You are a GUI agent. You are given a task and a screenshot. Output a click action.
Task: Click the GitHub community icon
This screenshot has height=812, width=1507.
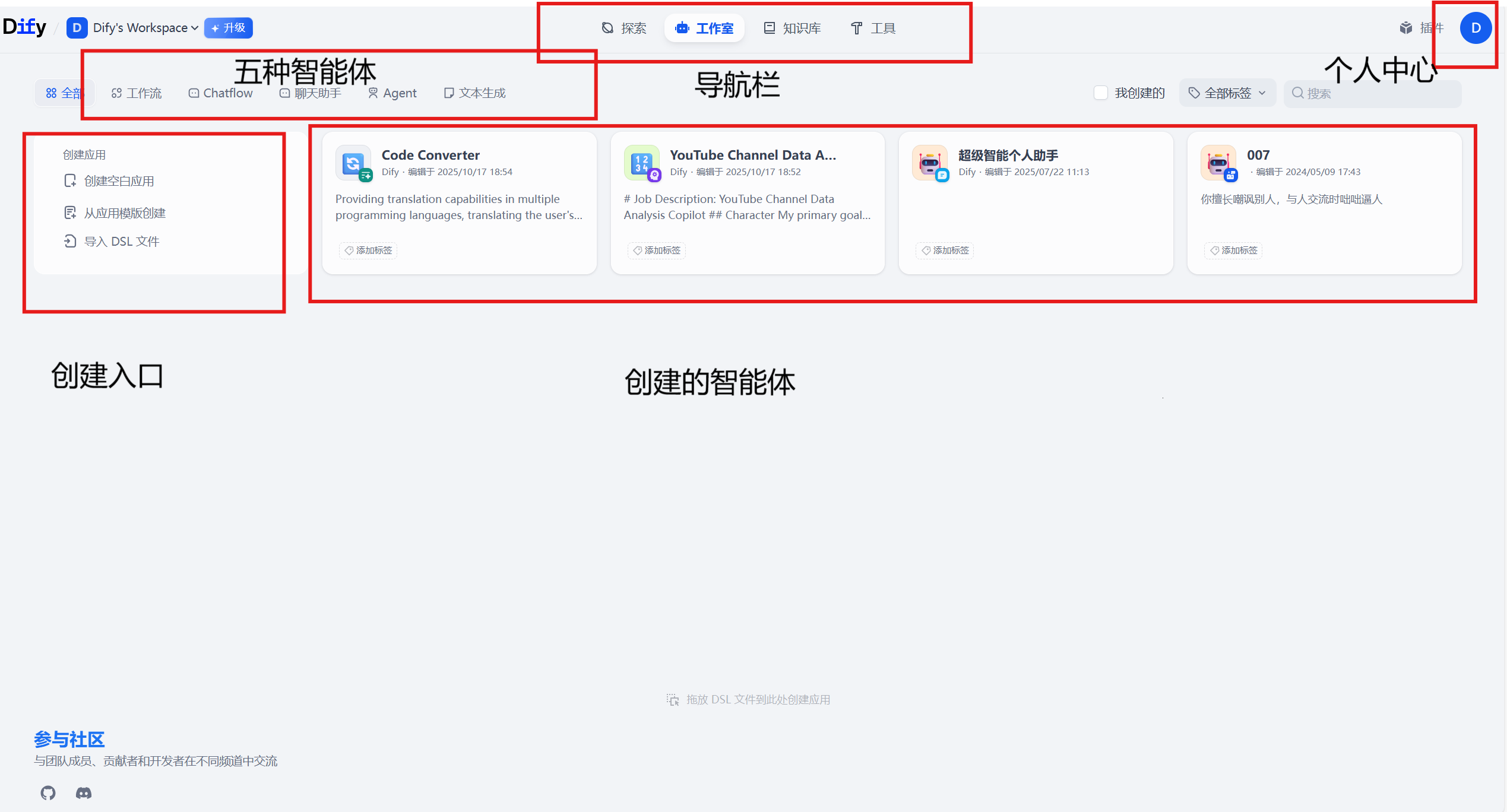[x=48, y=792]
